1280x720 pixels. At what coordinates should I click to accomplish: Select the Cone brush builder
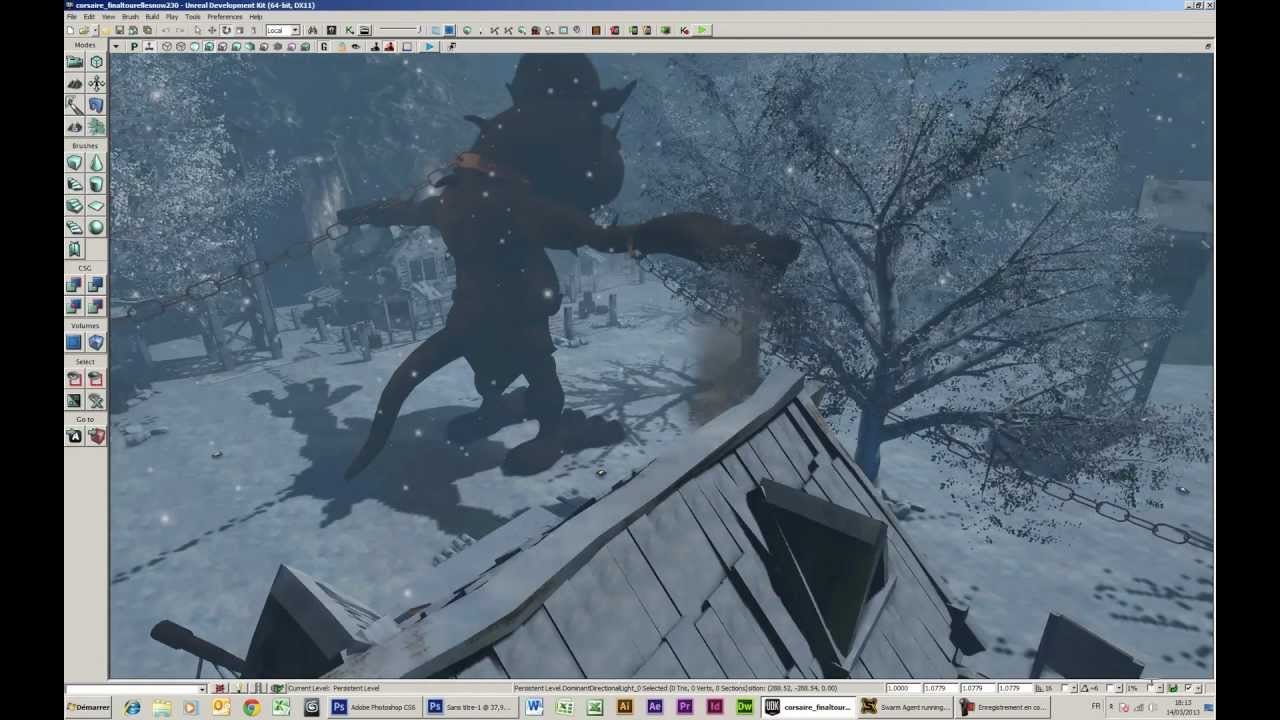[x=96, y=163]
